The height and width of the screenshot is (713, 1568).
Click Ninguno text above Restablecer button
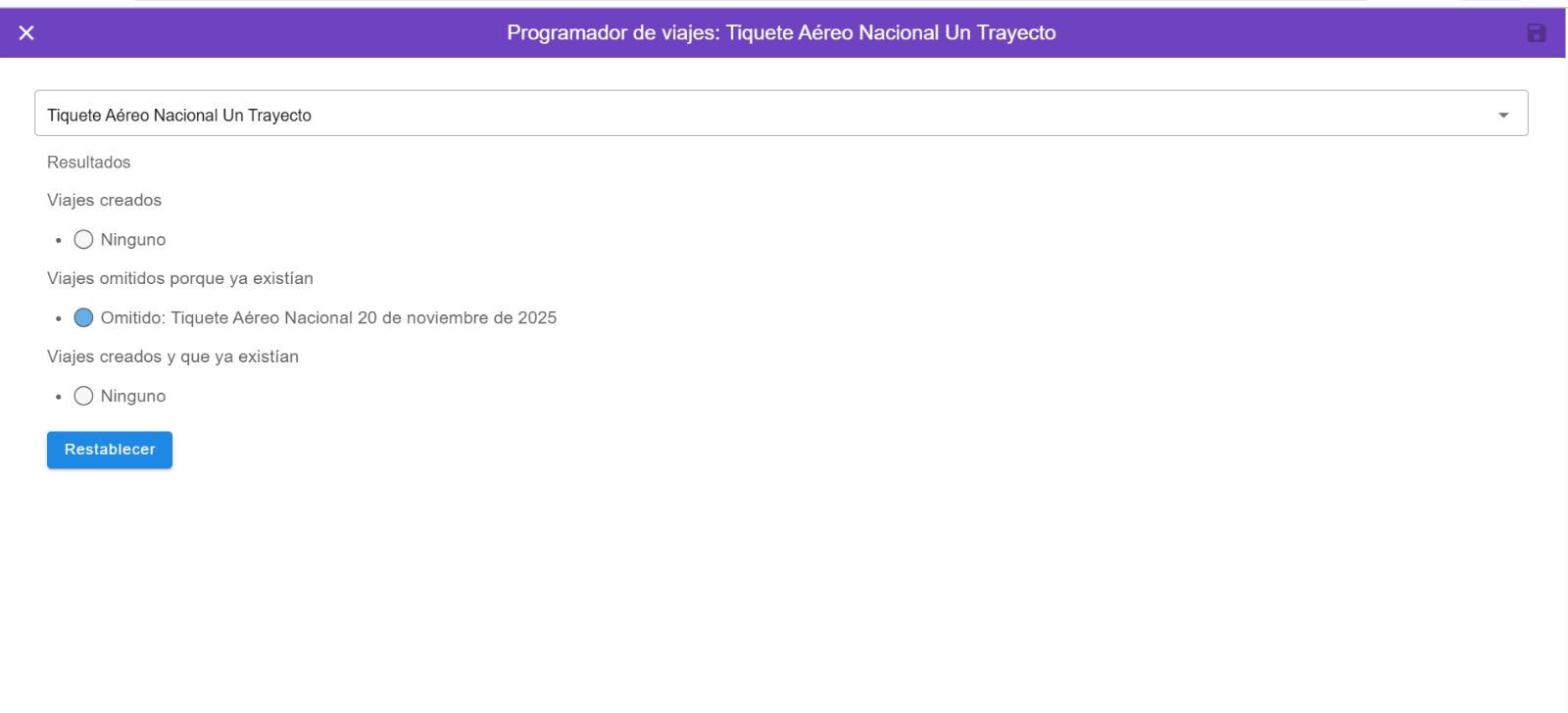133,397
